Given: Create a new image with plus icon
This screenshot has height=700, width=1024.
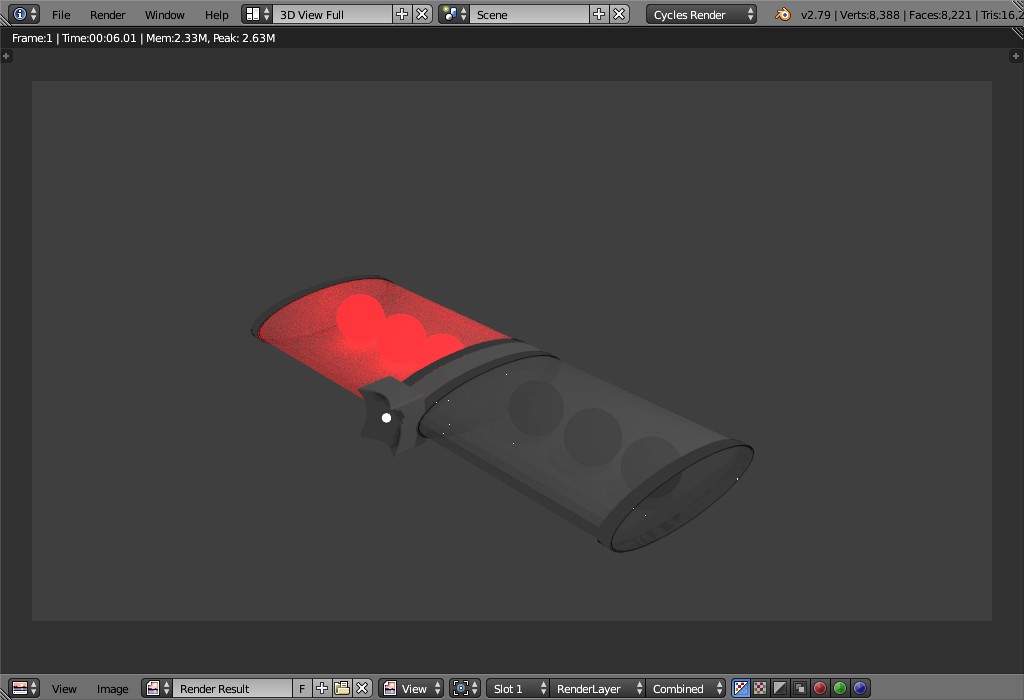Looking at the screenshot, I should (x=322, y=688).
